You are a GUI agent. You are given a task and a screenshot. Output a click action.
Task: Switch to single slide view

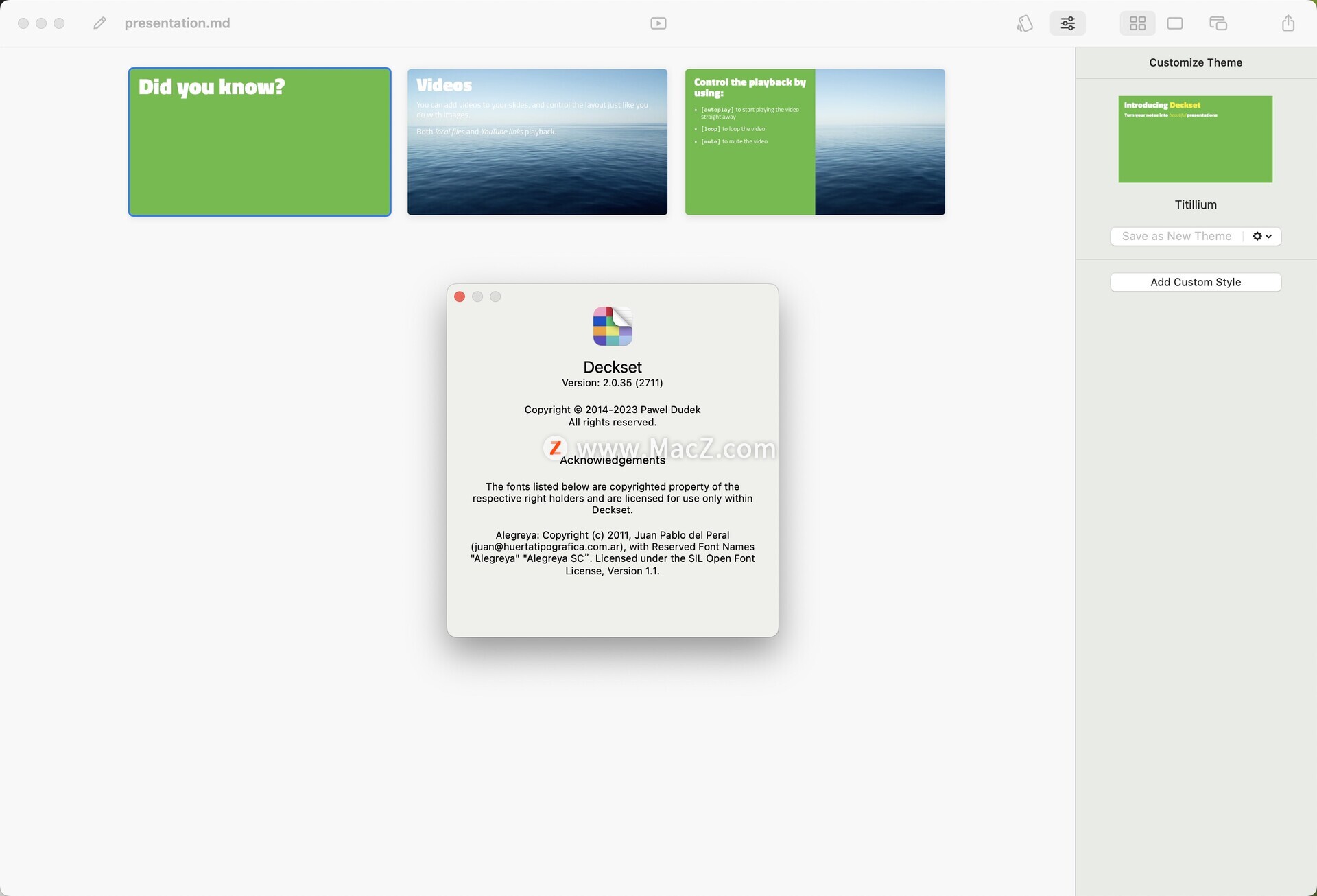(x=1174, y=23)
